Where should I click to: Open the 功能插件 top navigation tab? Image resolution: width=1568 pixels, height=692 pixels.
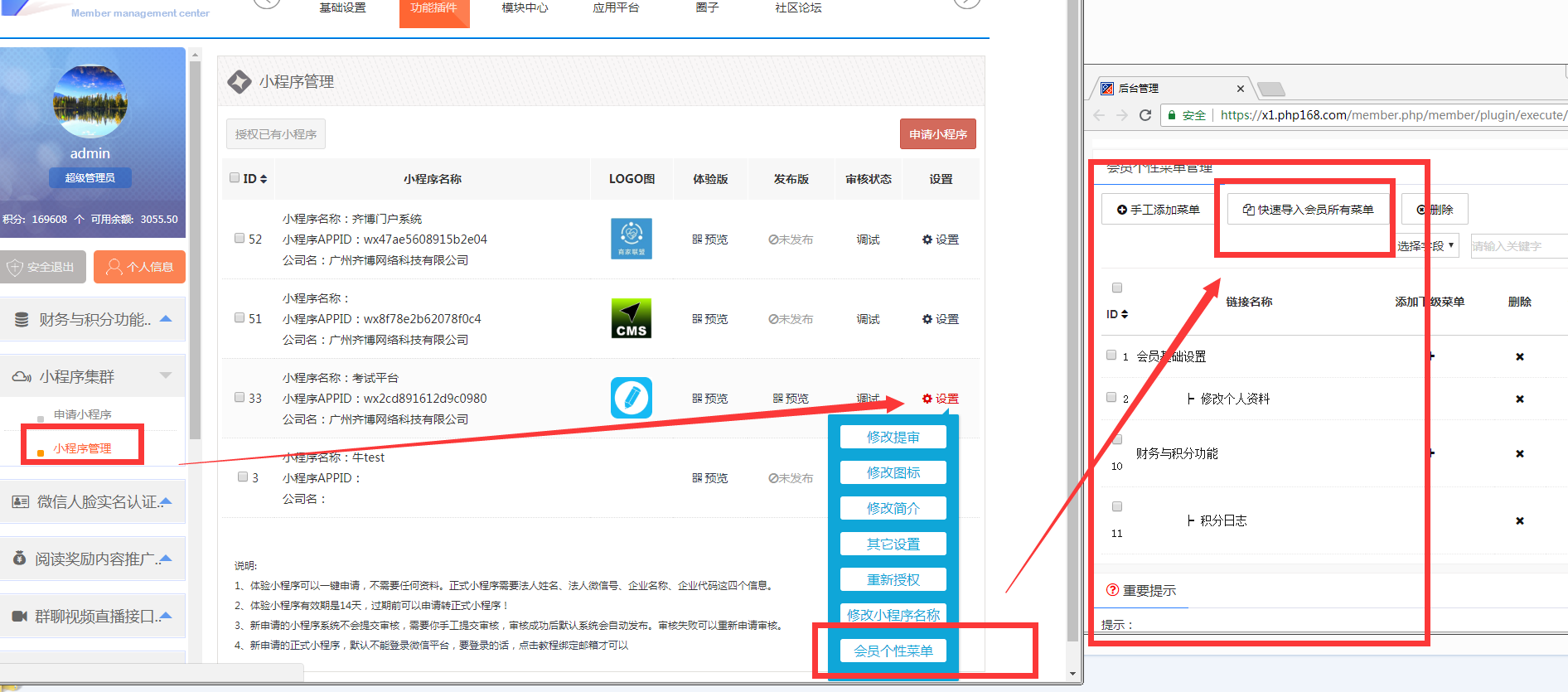433,8
